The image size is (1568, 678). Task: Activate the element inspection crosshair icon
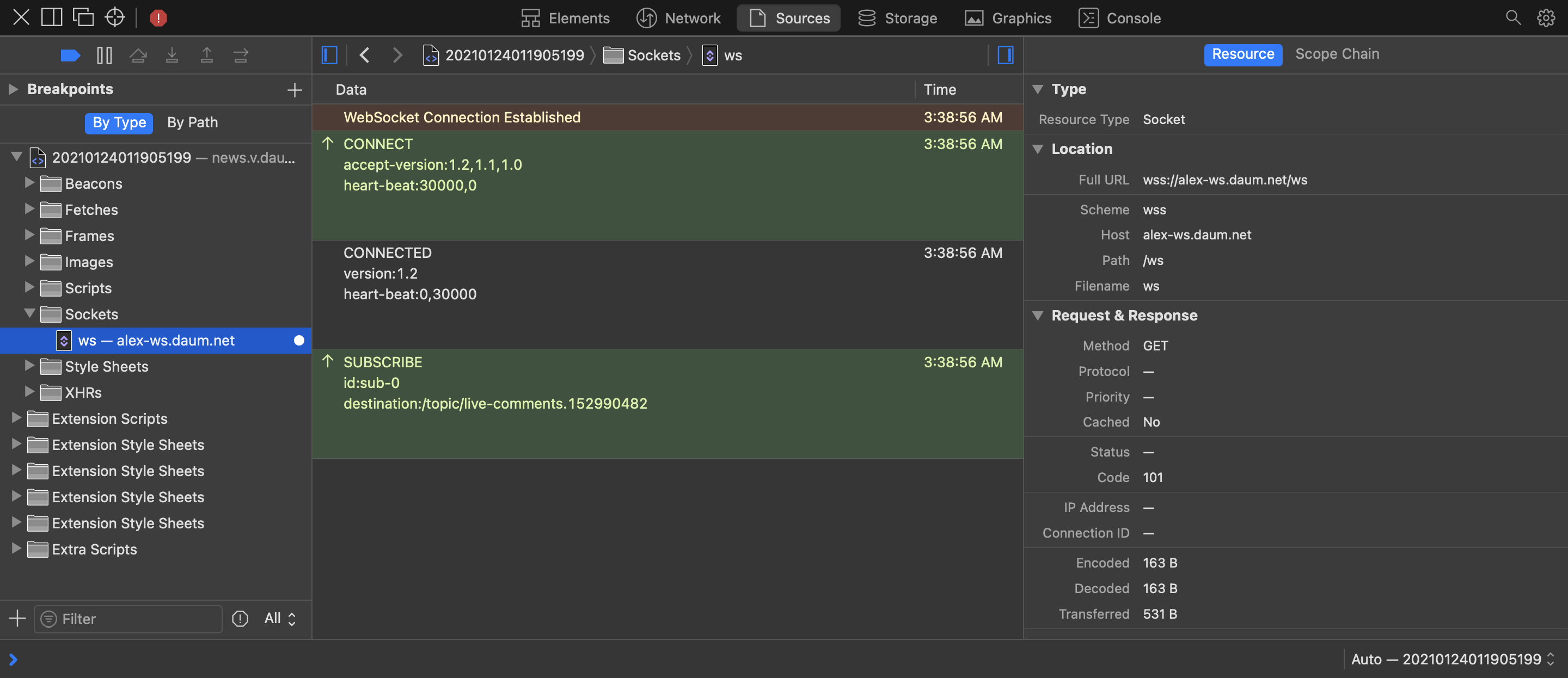point(115,17)
